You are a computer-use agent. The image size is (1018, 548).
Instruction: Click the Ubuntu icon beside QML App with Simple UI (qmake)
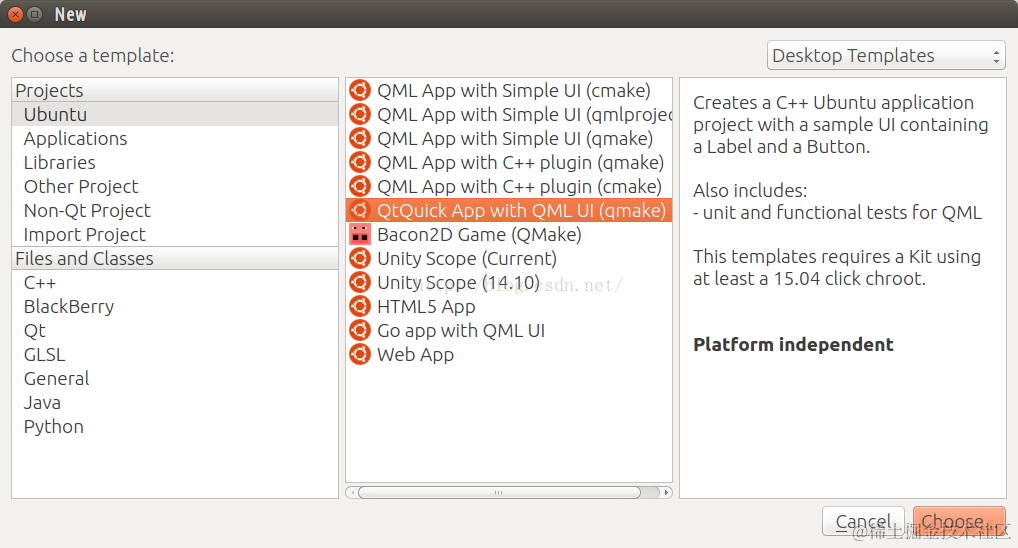(x=360, y=138)
